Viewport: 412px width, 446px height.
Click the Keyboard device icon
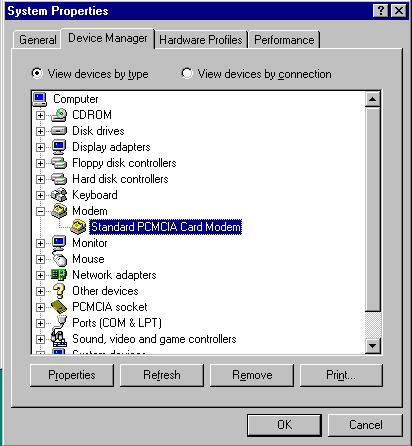coord(59,195)
